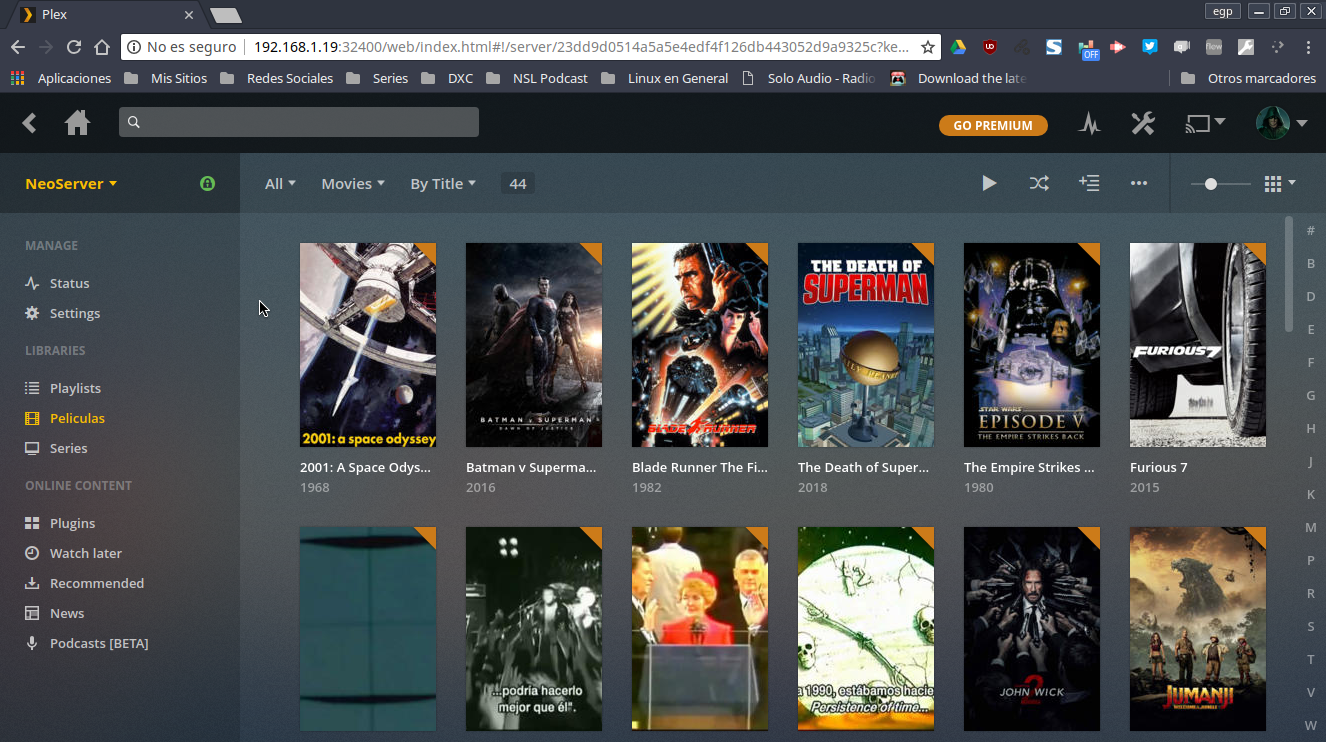Open the All filter dropdown
1326x742 pixels.
(280, 184)
